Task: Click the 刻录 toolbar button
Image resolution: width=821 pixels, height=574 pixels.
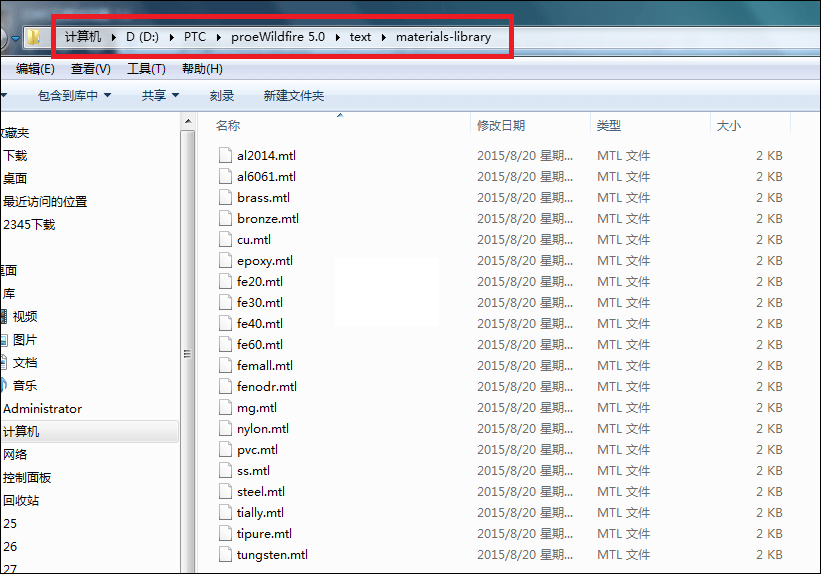Action: (221, 95)
